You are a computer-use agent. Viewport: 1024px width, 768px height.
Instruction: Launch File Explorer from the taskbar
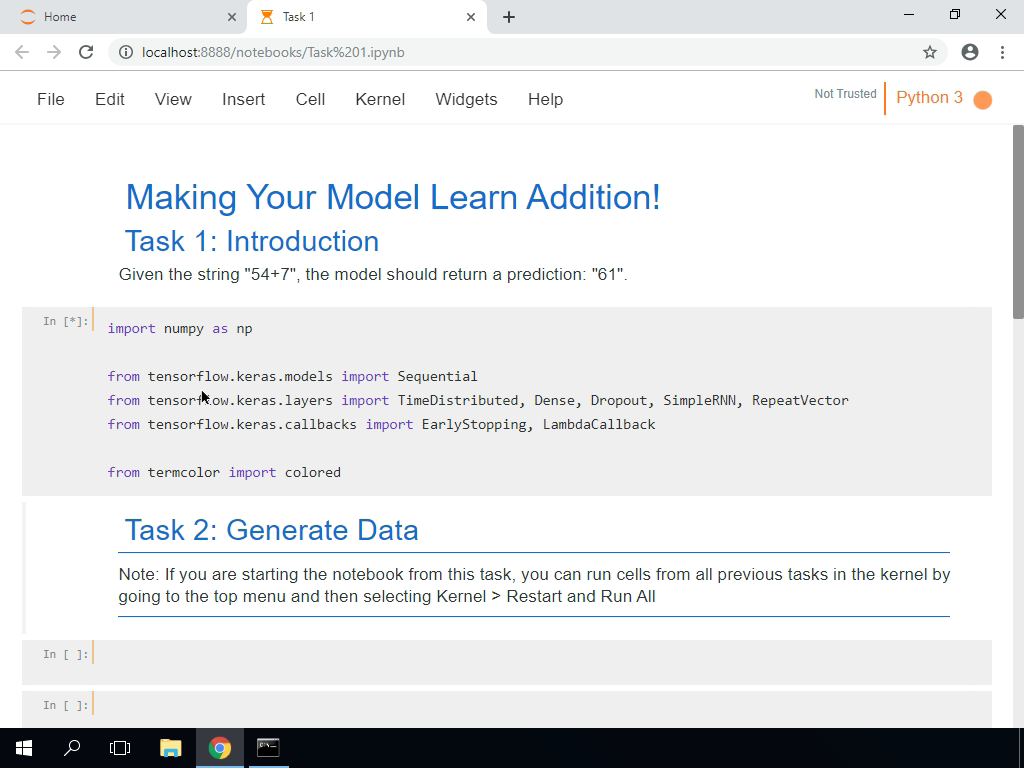[170, 747]
